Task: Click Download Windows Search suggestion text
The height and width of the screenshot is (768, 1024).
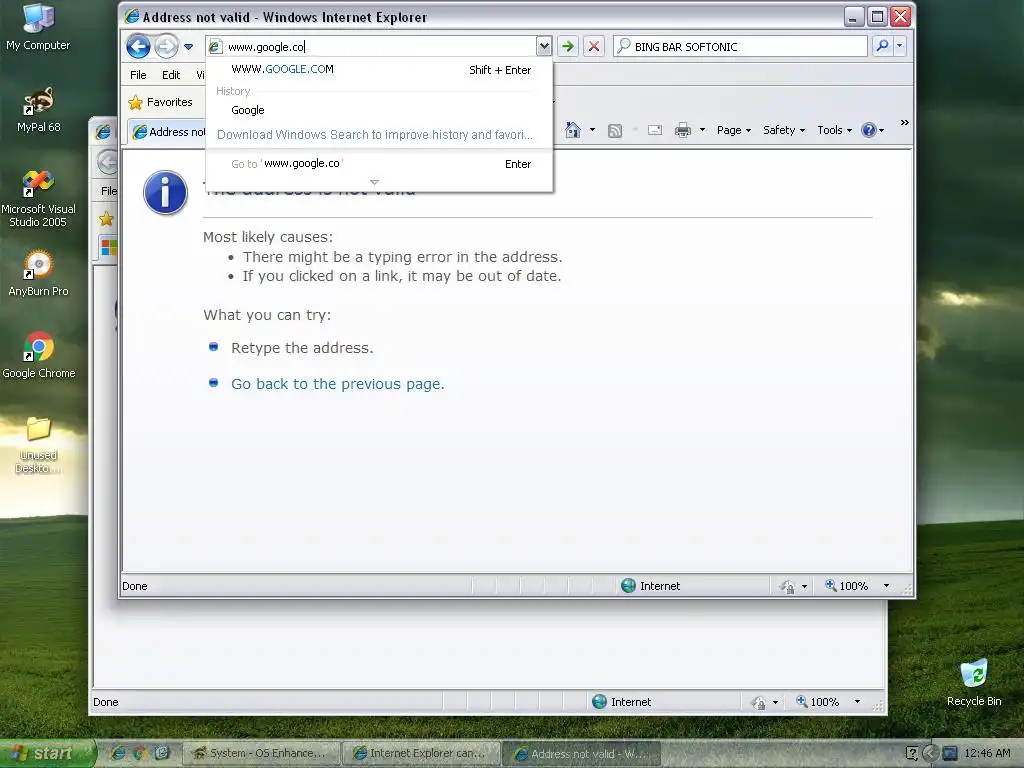Action: click(375, 135)
